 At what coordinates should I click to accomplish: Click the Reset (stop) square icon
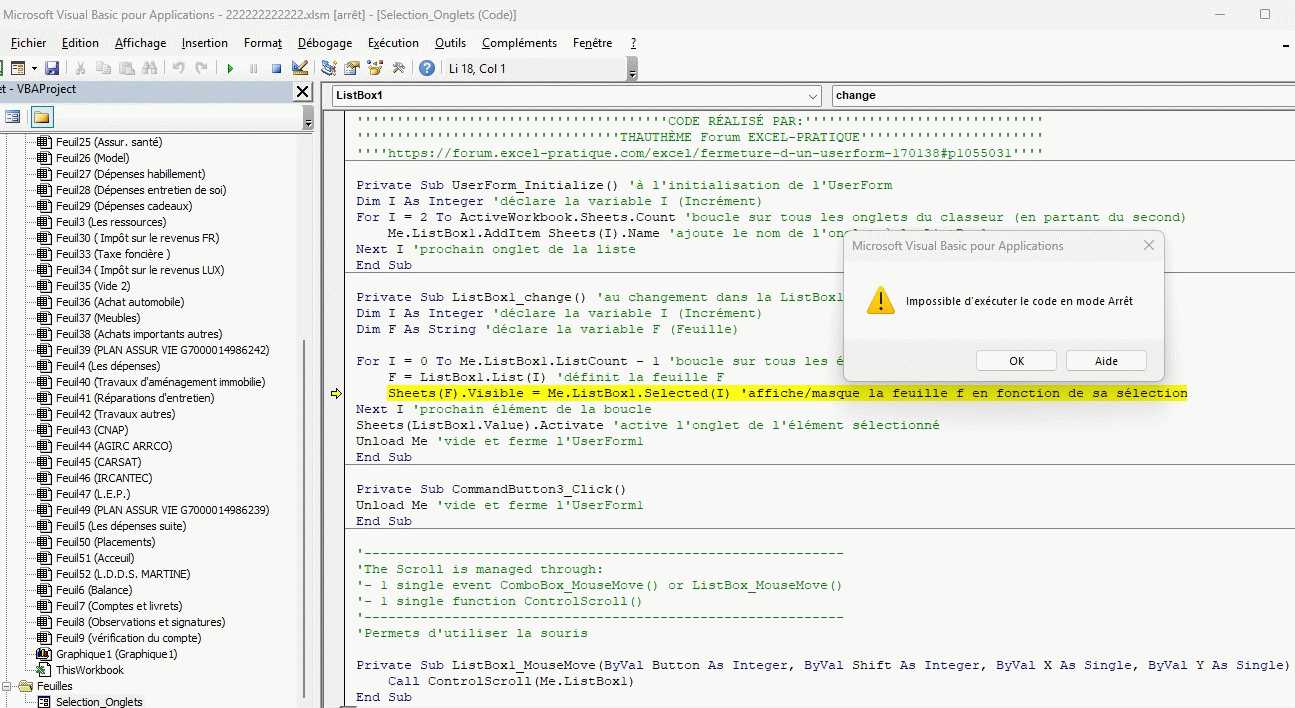(x=276, y=68)
